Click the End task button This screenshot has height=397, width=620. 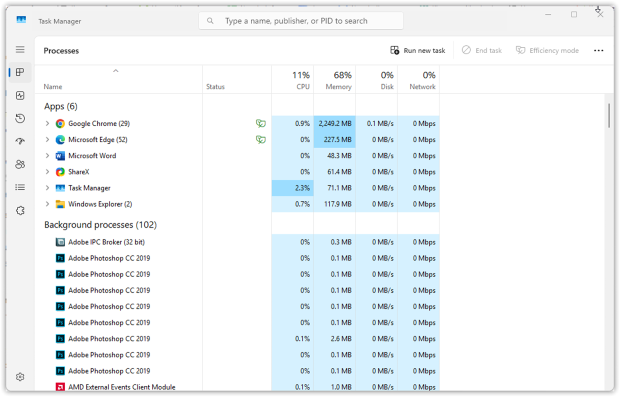pos(482,51)
